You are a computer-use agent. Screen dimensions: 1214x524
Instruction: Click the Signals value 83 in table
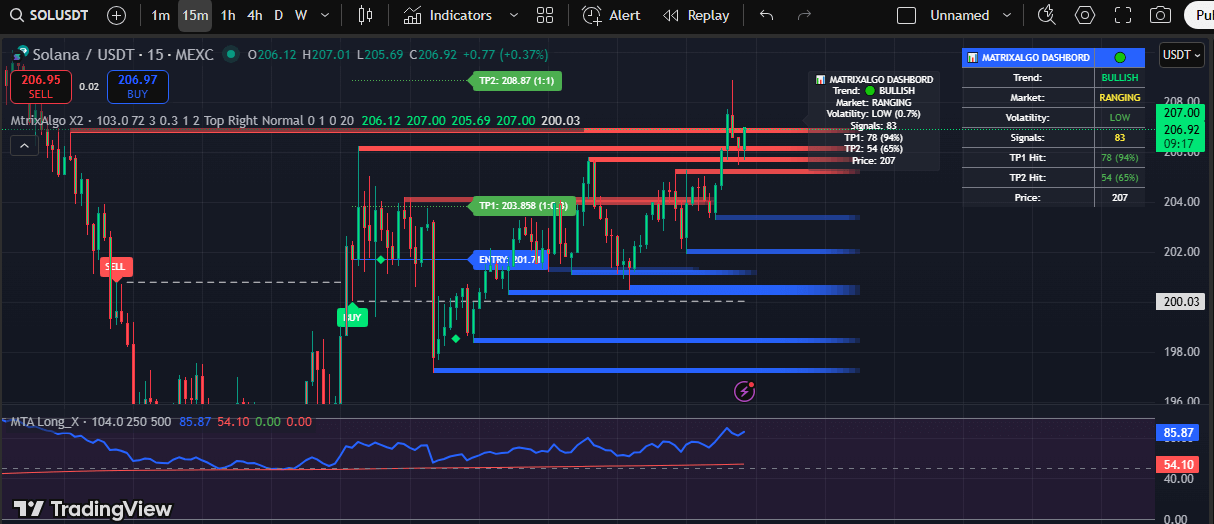(1119, 137)
